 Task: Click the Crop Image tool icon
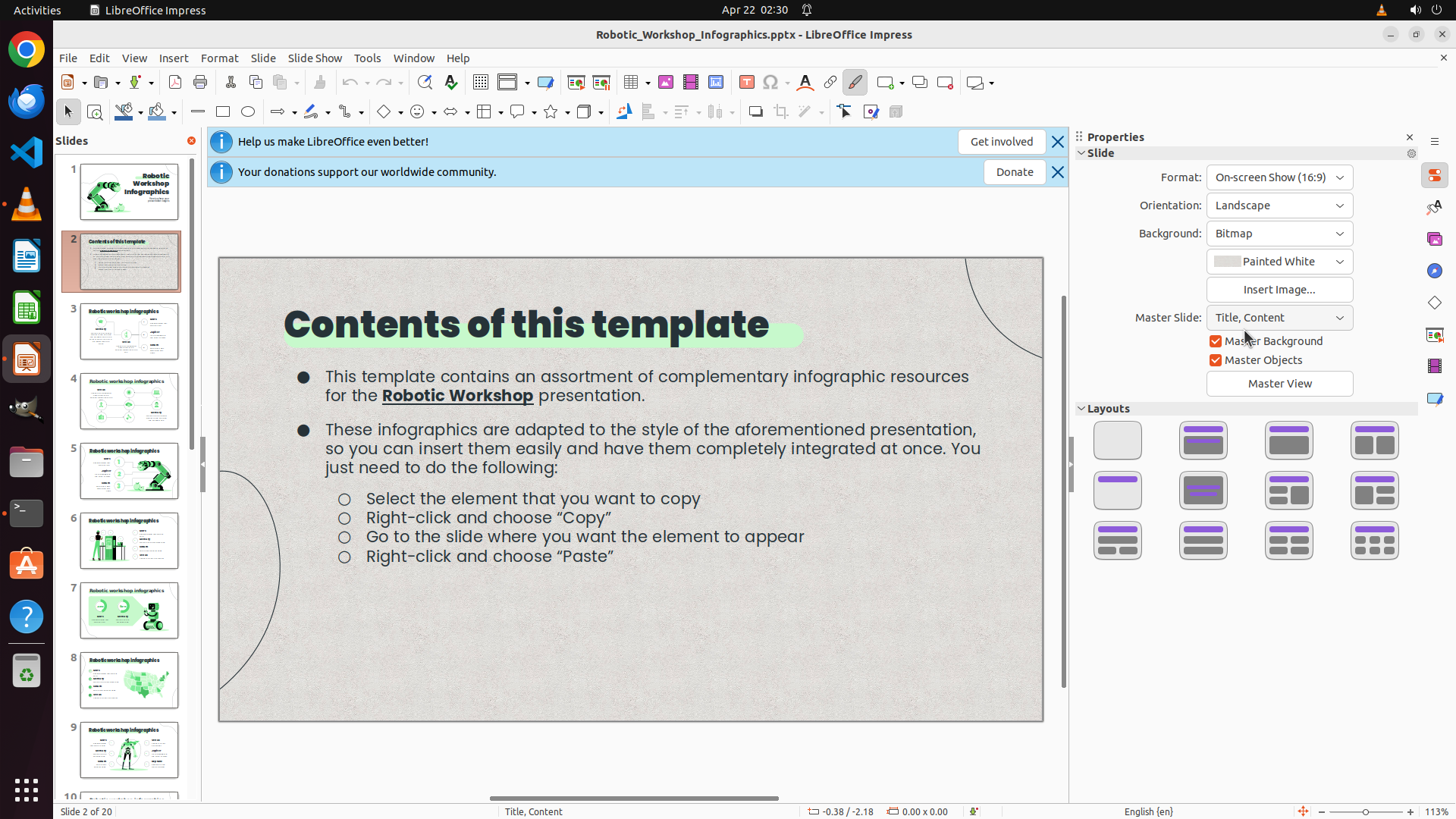point(780,112)
